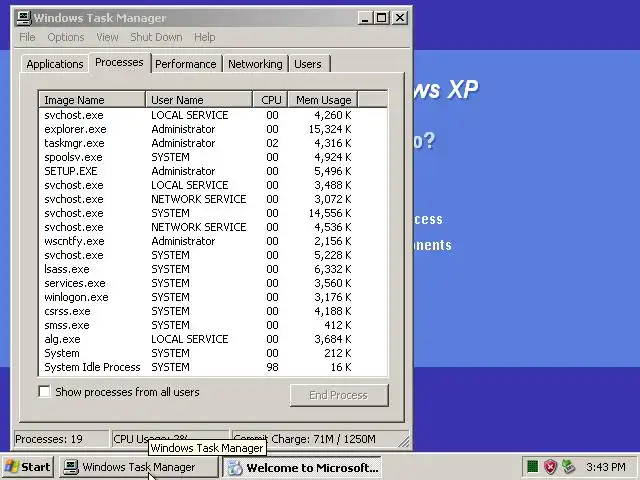
Task: Click the 15,324 K memory value
Action: (x=330, y=129)
